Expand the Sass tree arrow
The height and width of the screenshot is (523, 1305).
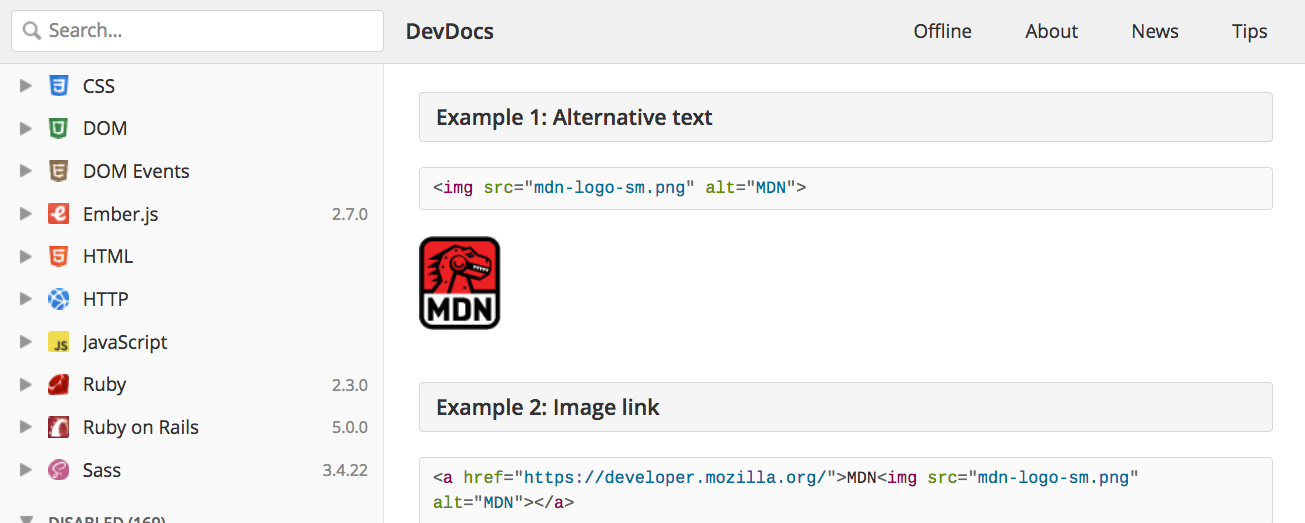[x=26, y=470]
